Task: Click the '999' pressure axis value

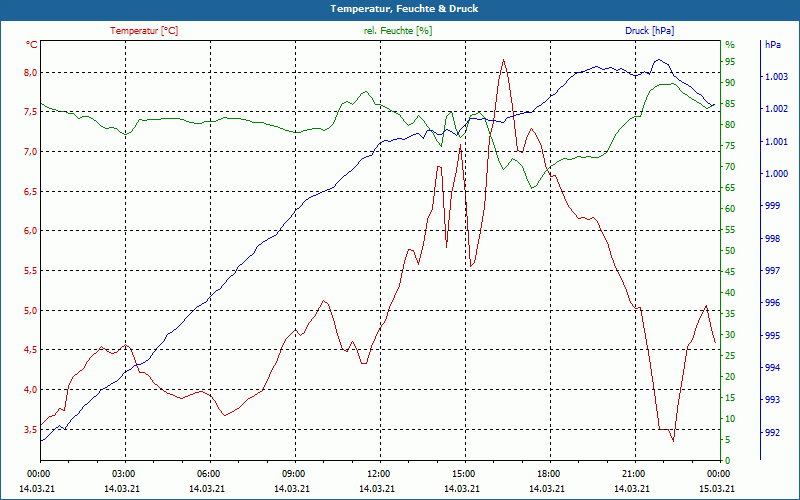Action: tap(773, 206)
